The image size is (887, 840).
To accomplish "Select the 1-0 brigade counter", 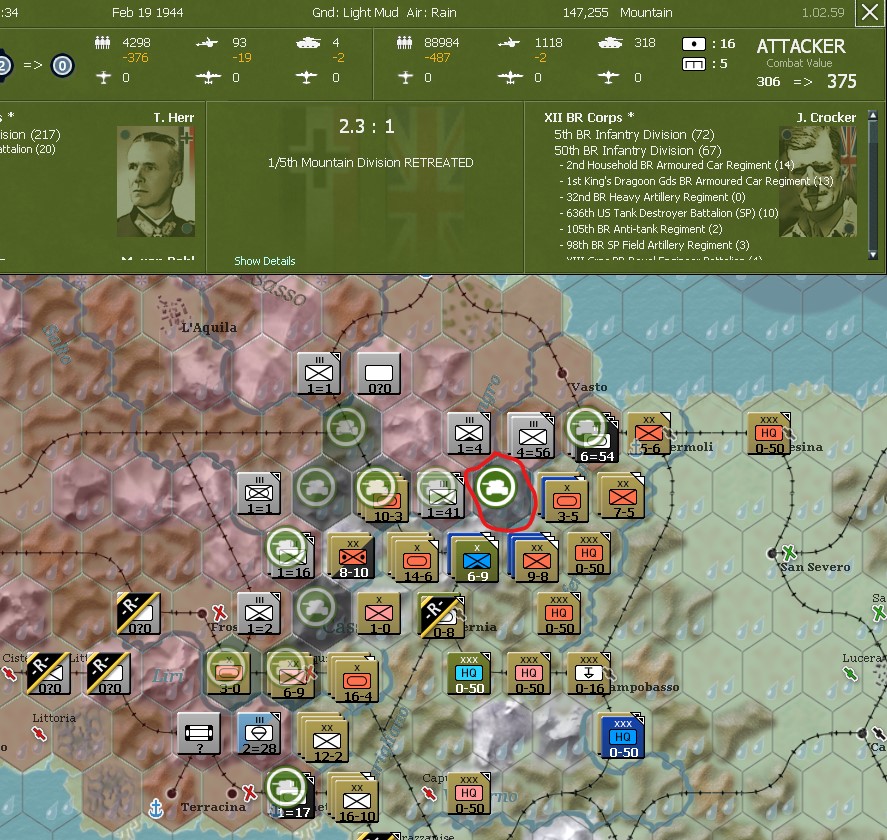I will [379, 614].
